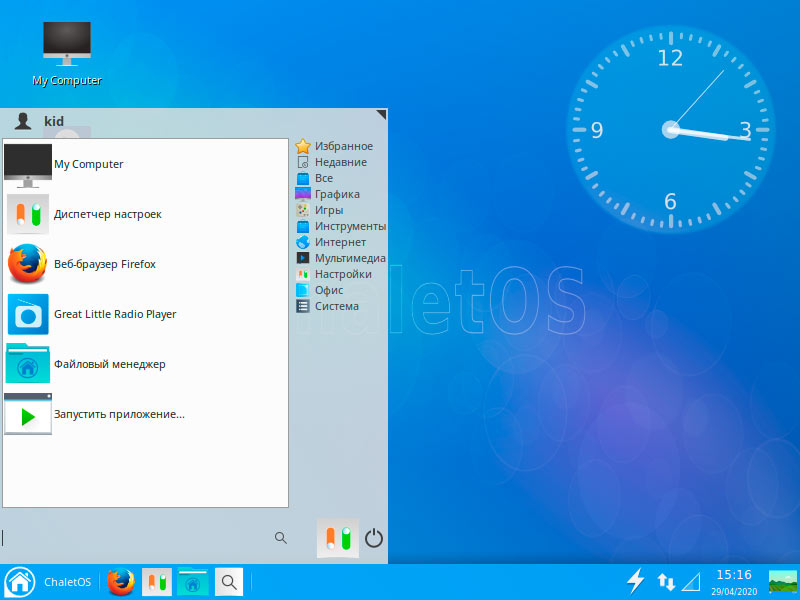Launch Firefox from the taskbar
Image resolution: width=800 pixels, height=600 pixels.
point(121,582)
